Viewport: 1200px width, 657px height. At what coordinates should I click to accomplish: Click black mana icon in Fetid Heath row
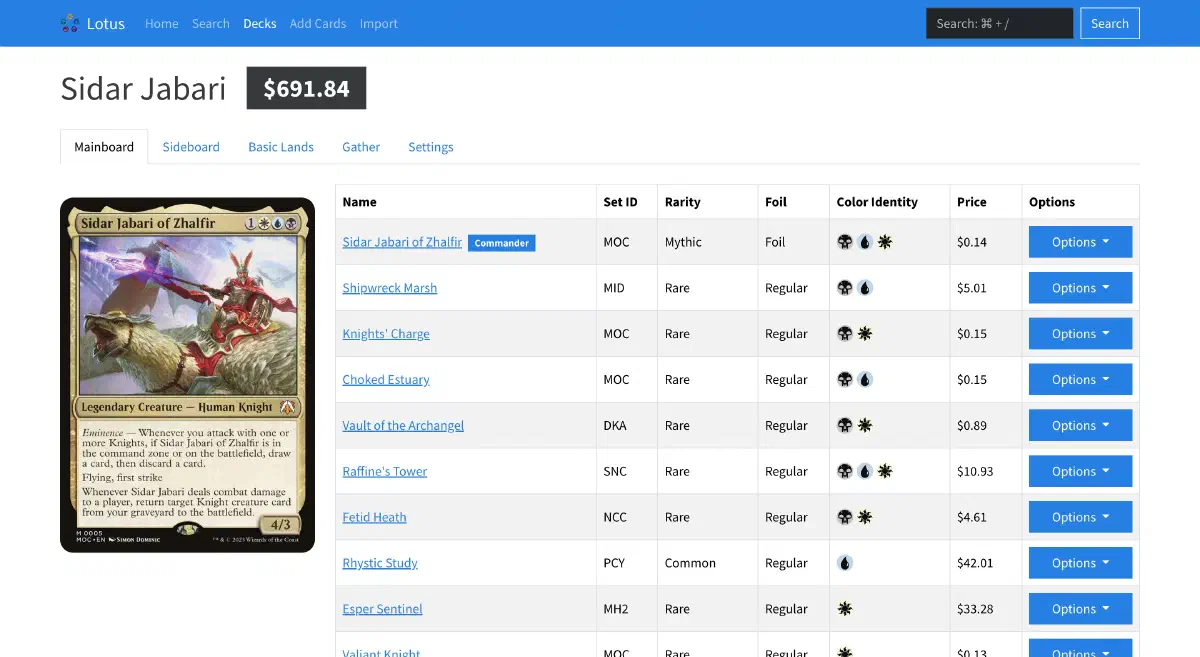pos(845,517)
